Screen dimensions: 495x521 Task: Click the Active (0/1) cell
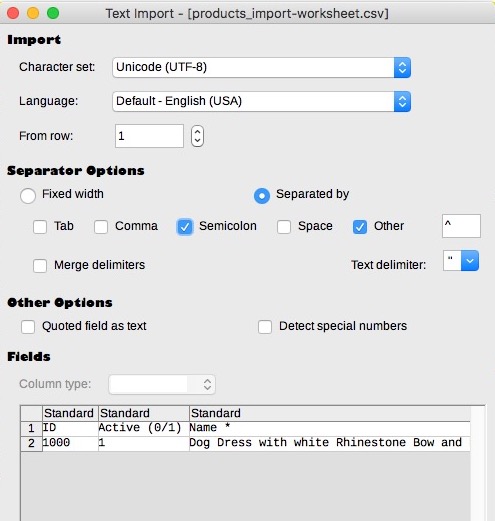144,428
